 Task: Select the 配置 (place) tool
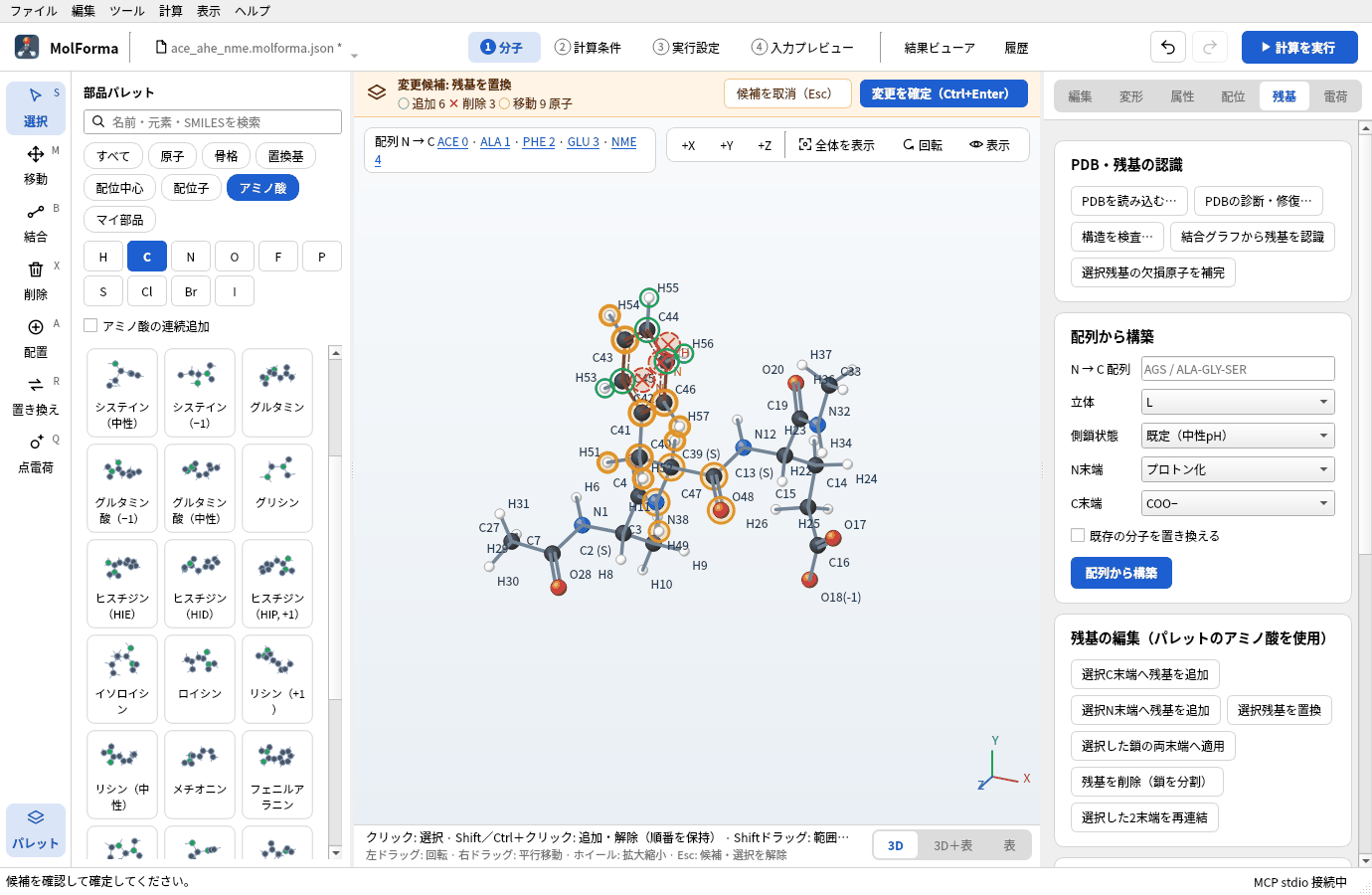pyautogui.click(x=36, y=338)
